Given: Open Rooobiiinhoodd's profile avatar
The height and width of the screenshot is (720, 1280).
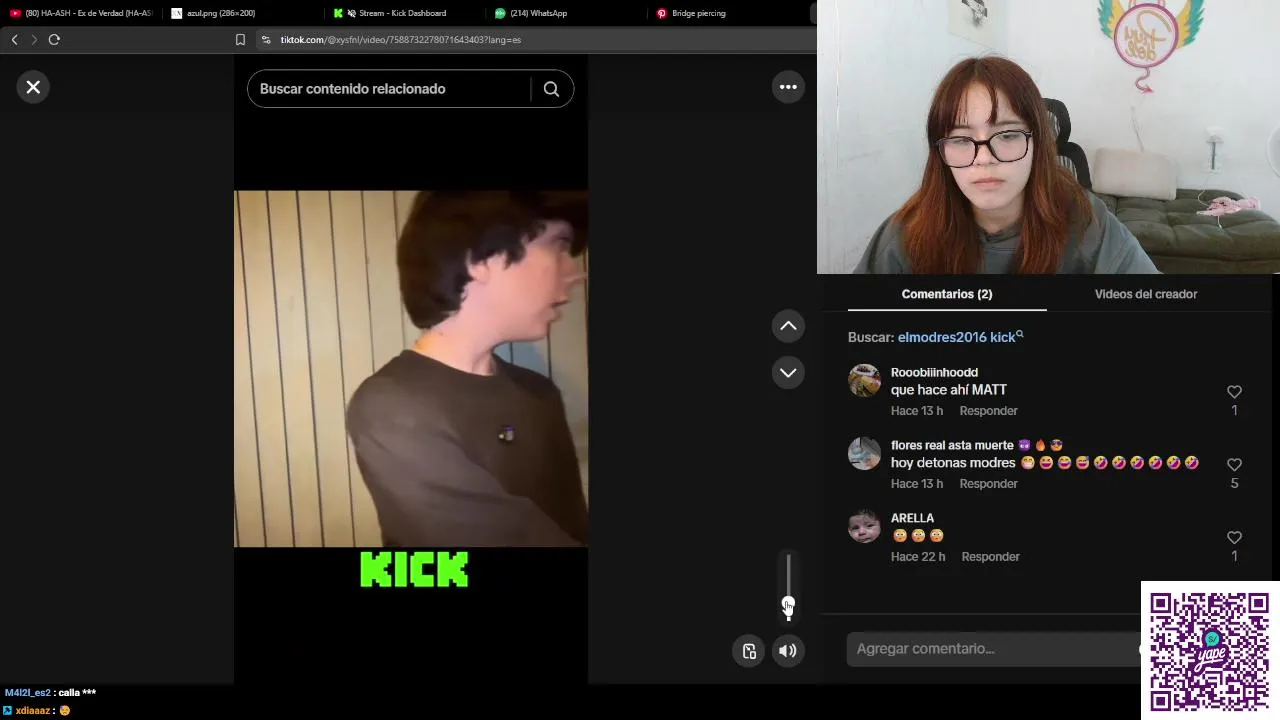Looking at the screenshot, I should [864, 381].
